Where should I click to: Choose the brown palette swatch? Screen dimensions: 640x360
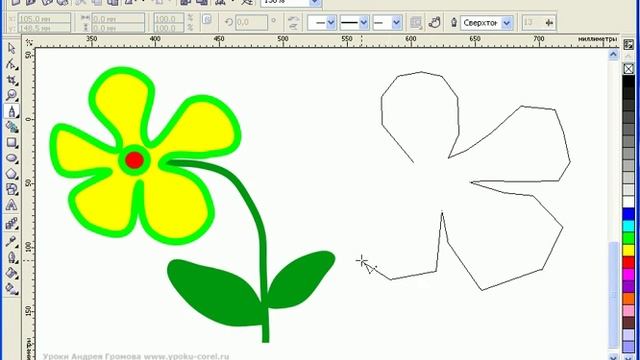[629, 322]
